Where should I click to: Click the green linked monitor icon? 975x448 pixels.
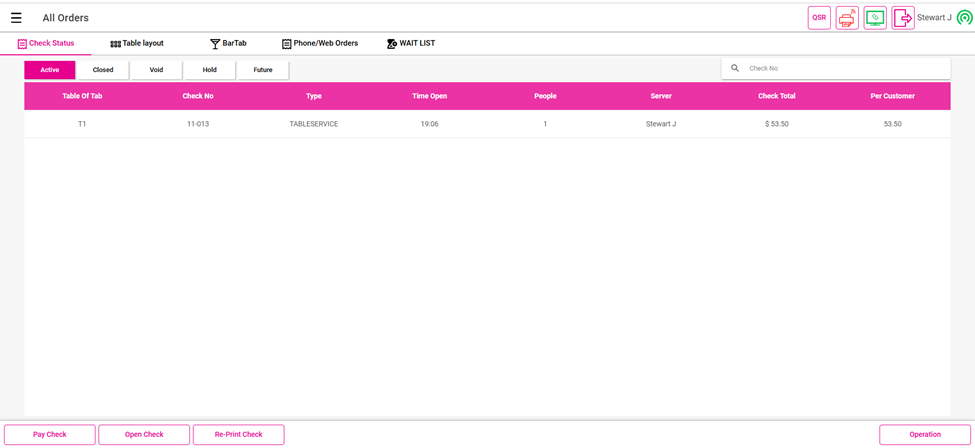click(x=875, y=18)
